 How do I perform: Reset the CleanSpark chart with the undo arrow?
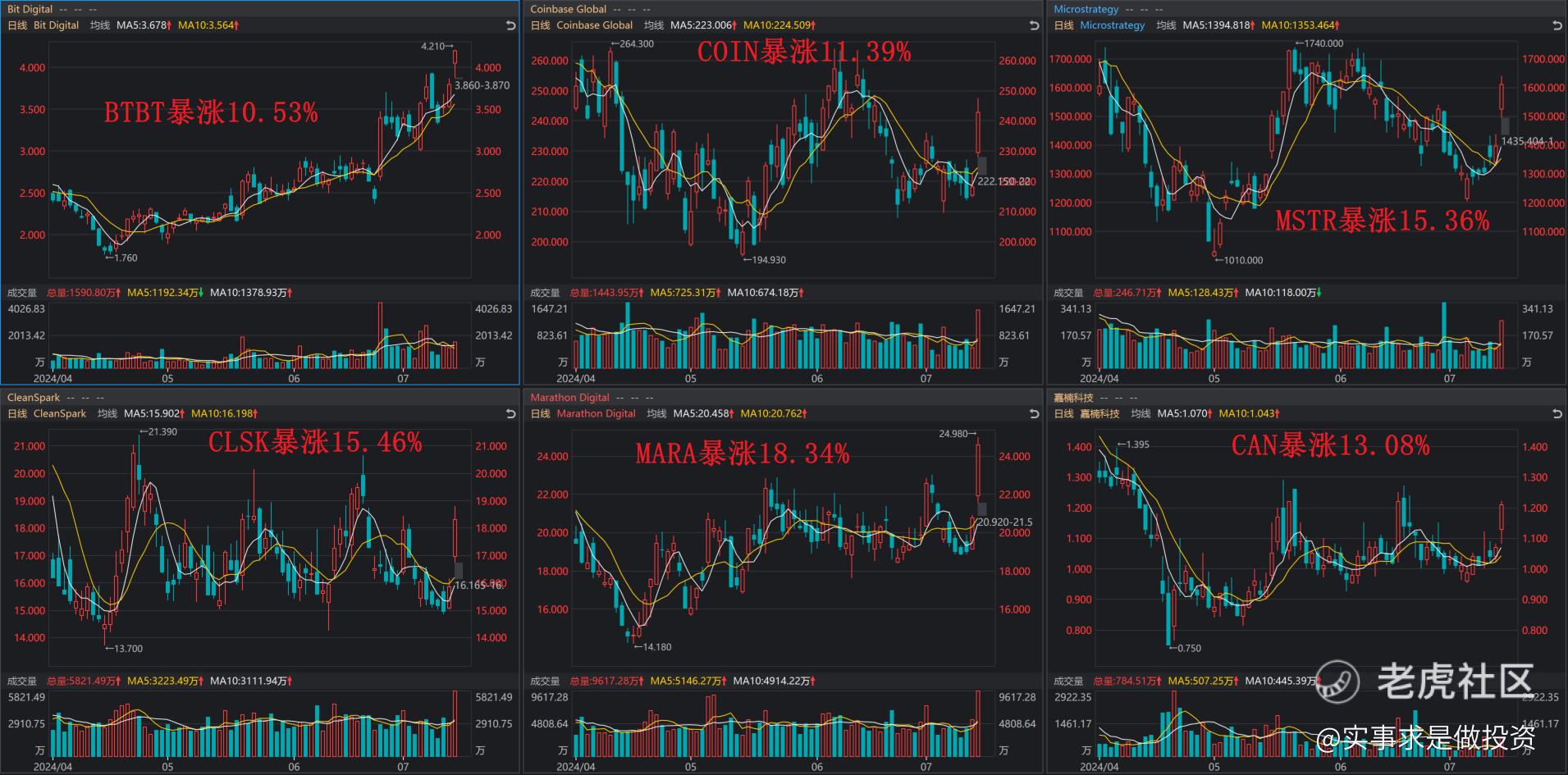pyautogui.click(x=510, y=414)
